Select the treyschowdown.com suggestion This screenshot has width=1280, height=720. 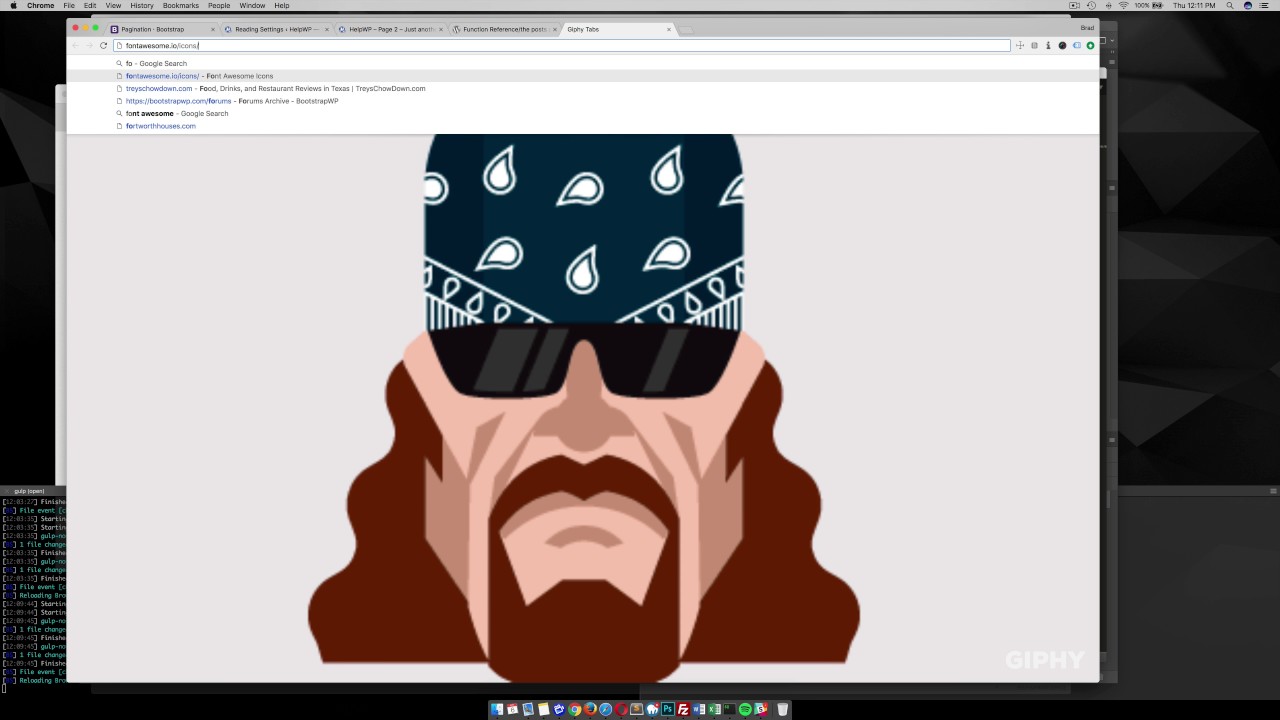tap(582, 88)
